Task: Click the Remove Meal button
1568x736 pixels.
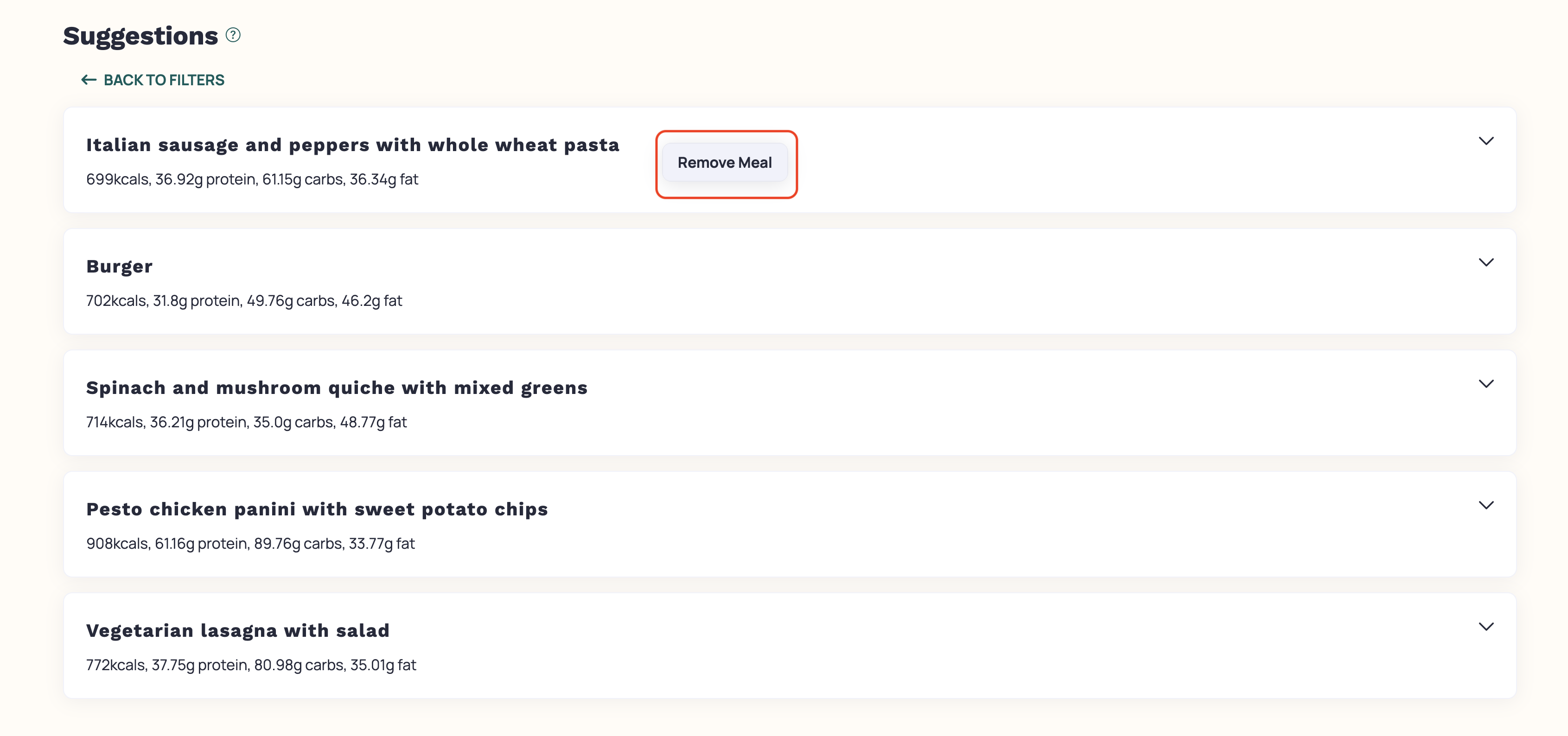Action: [725, 162]
